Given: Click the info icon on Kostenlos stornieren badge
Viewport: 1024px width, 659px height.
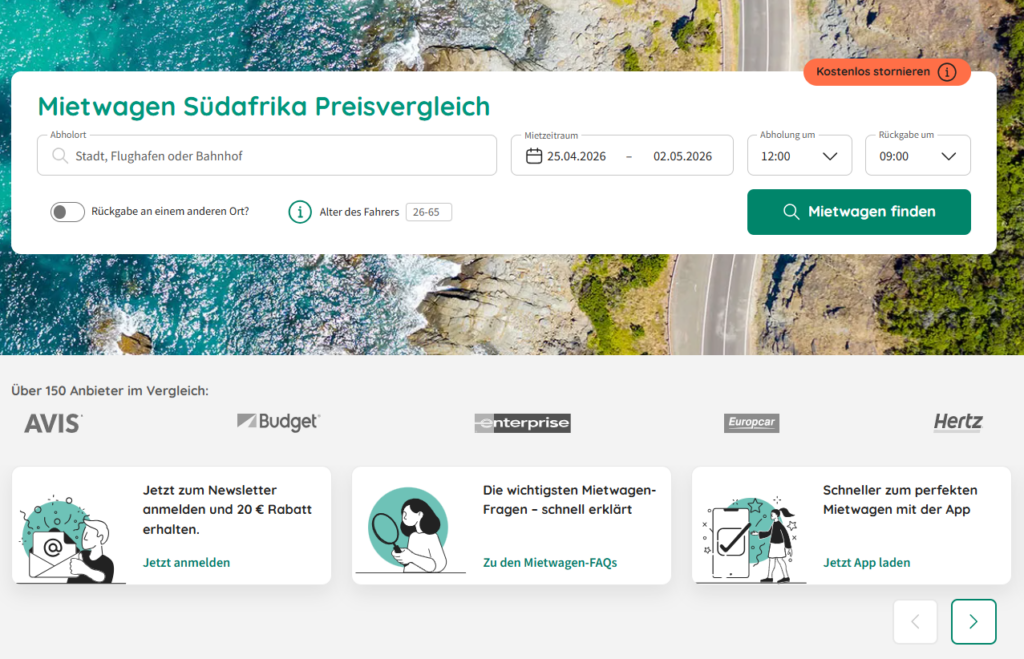Looking at the screenshot, I should tap(947, 72).
